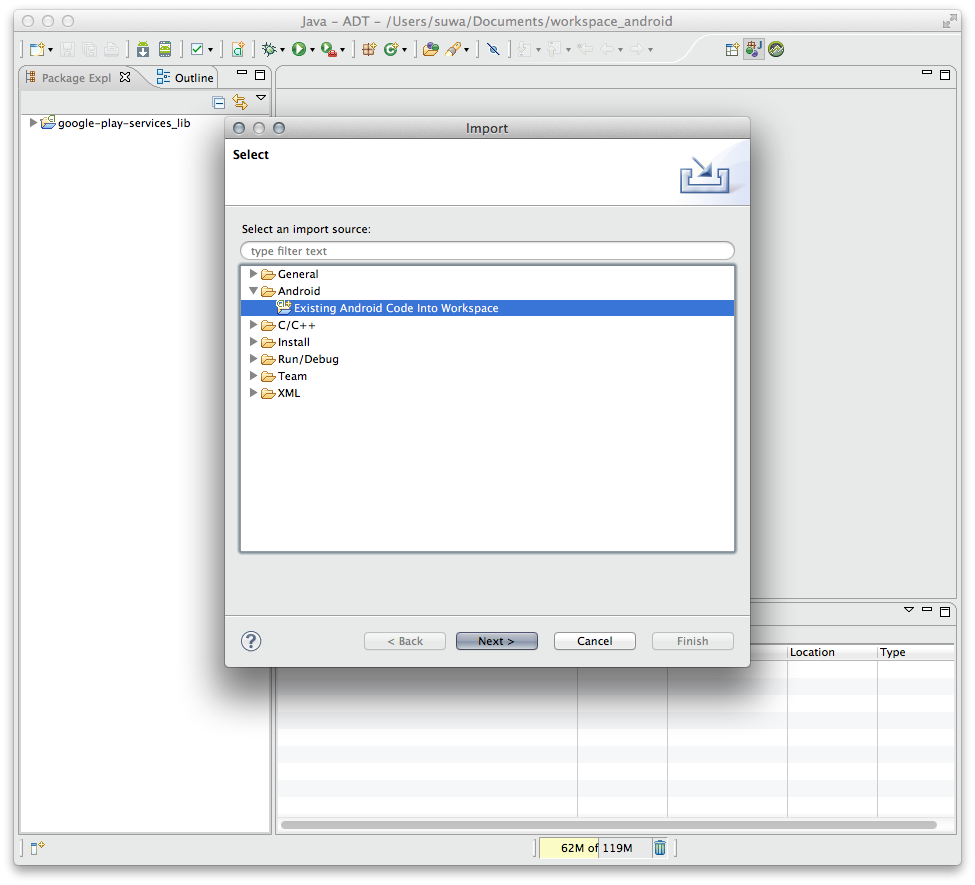This screenshot has height=885, width=975.
Task: Click Collapse All in Package Explorer
Action: click(219, 102)
